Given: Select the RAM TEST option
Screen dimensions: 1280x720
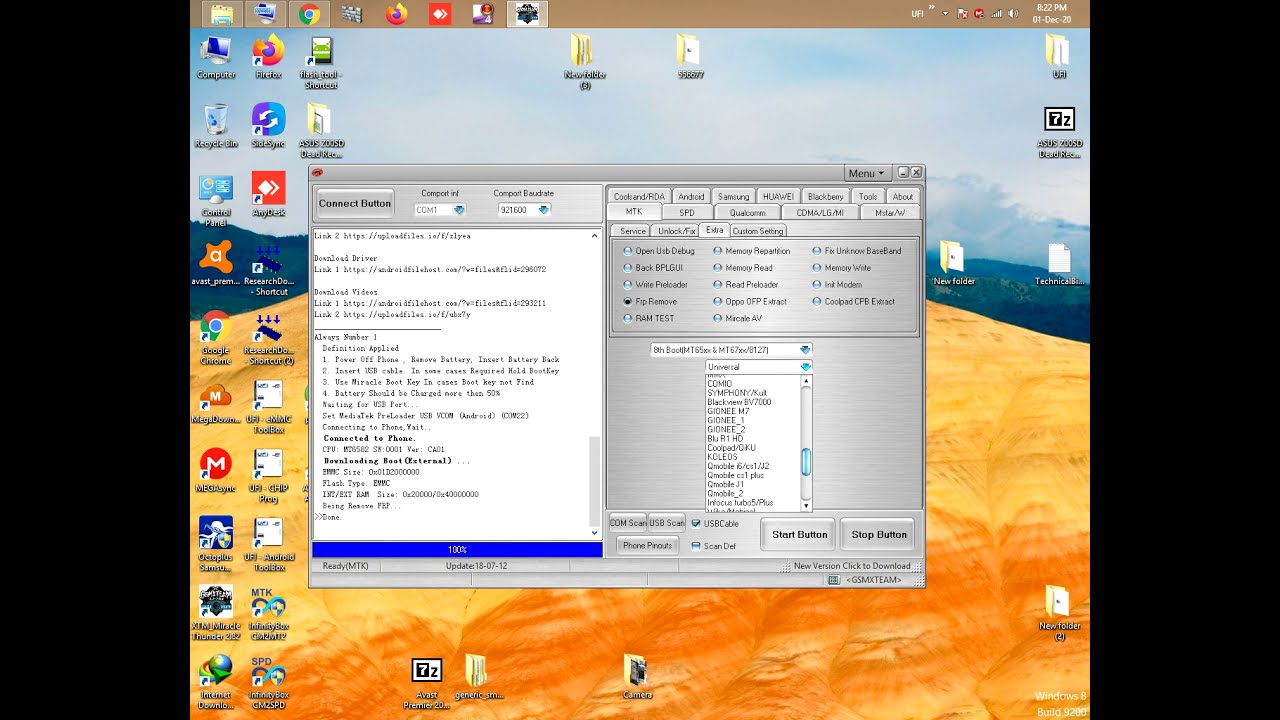Looking at the screenshot, I should pos(648,318).
